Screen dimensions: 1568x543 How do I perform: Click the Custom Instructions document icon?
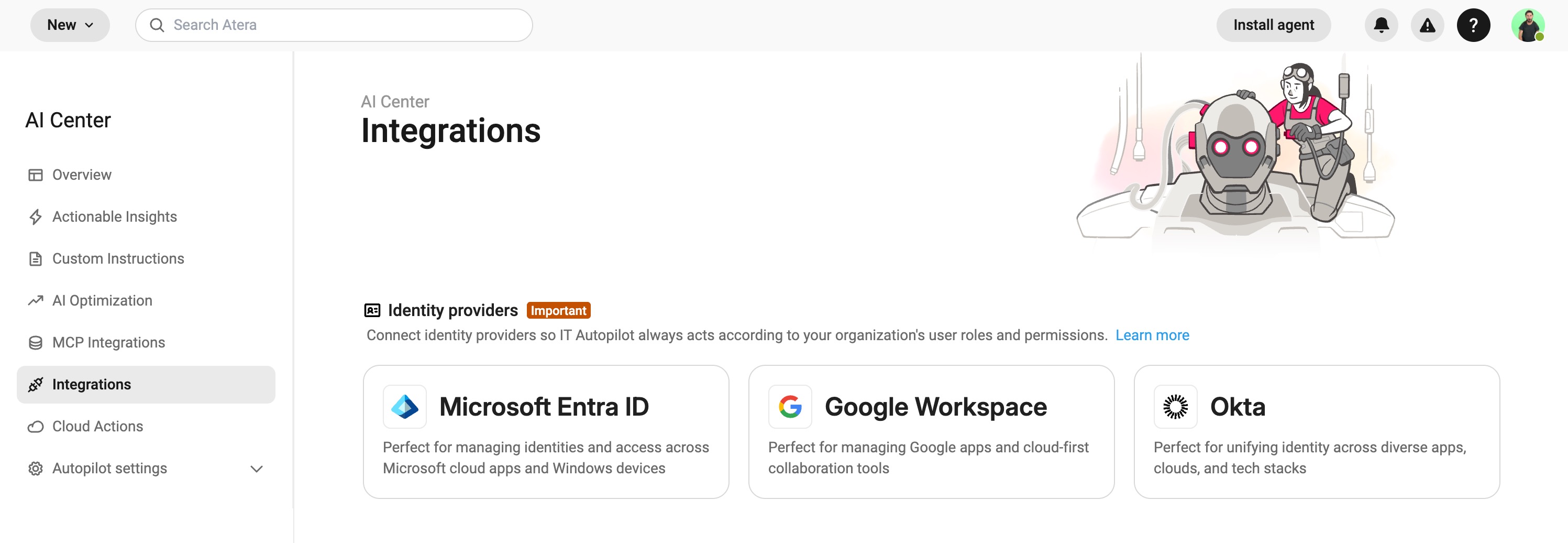[36, 258]
